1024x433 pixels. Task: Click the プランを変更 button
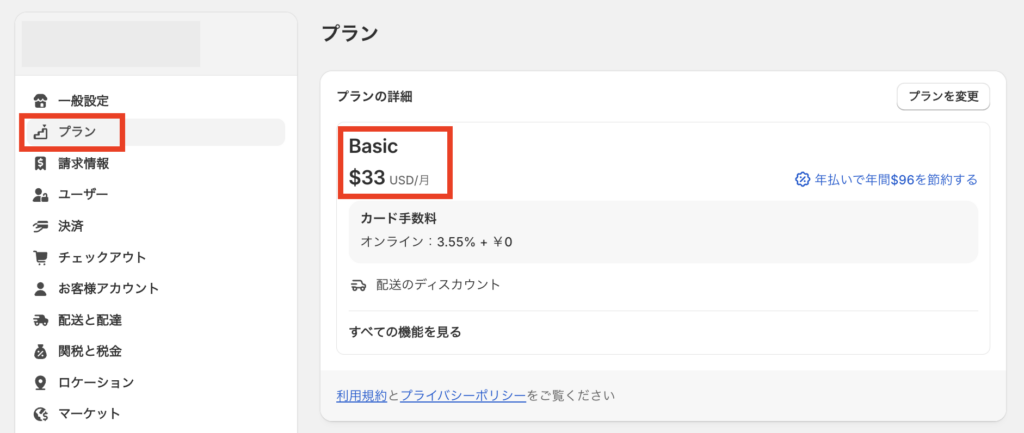(x=944, y=97)
